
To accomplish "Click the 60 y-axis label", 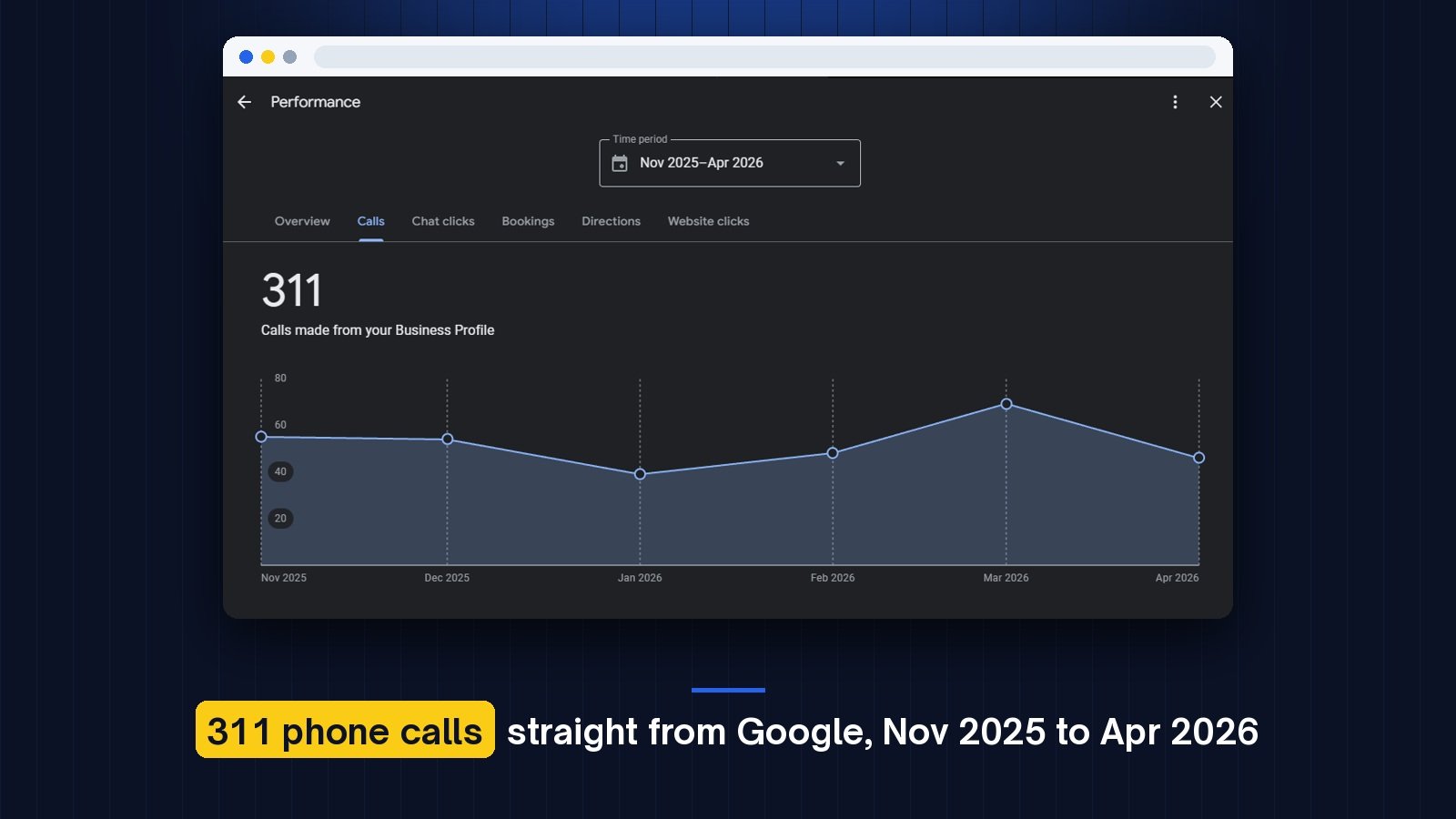I will [280, 425].
